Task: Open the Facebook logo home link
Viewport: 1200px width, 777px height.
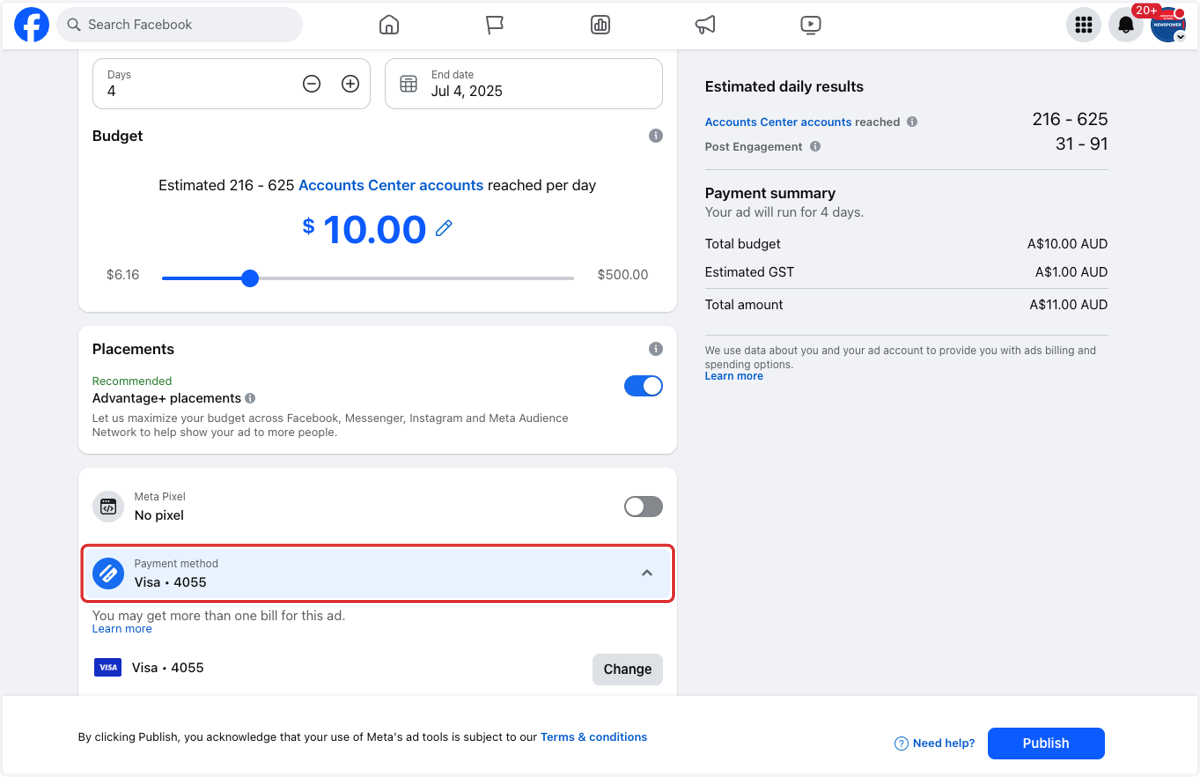Action: 31,25
